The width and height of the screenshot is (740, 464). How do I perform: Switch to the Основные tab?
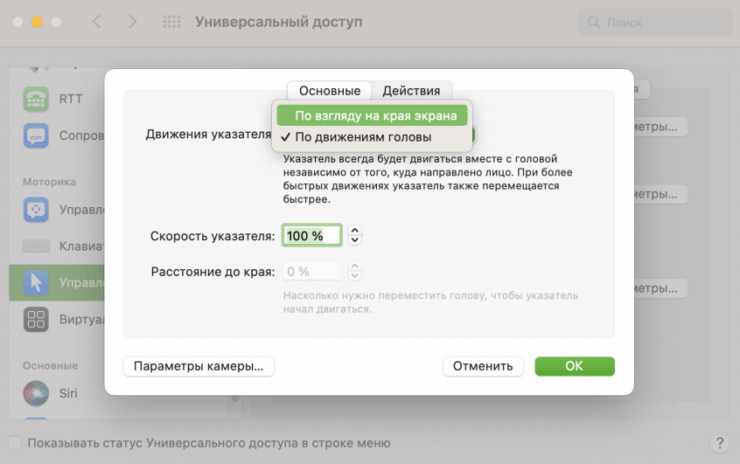point(329,91)
